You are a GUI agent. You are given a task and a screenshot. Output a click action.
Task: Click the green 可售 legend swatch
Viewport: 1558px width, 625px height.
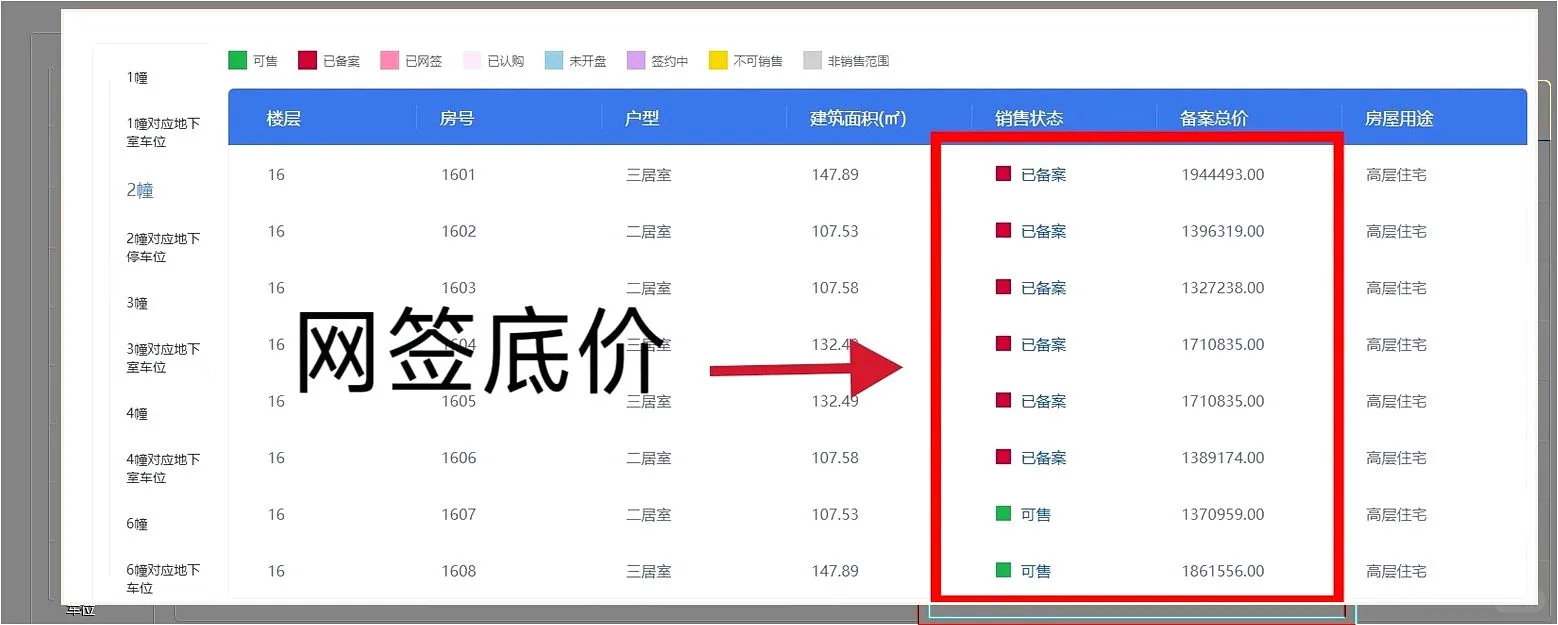point(237,60)
